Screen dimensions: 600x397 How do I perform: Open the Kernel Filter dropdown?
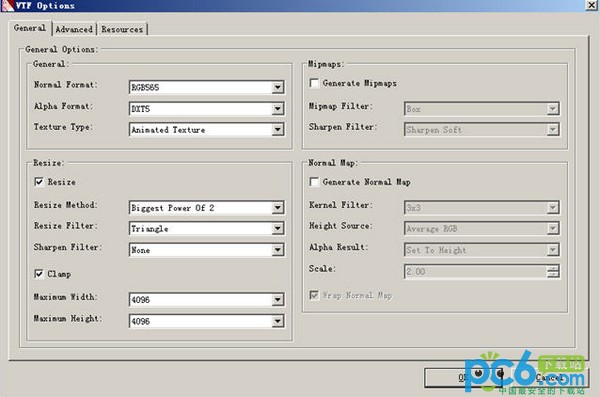[482, 208]
